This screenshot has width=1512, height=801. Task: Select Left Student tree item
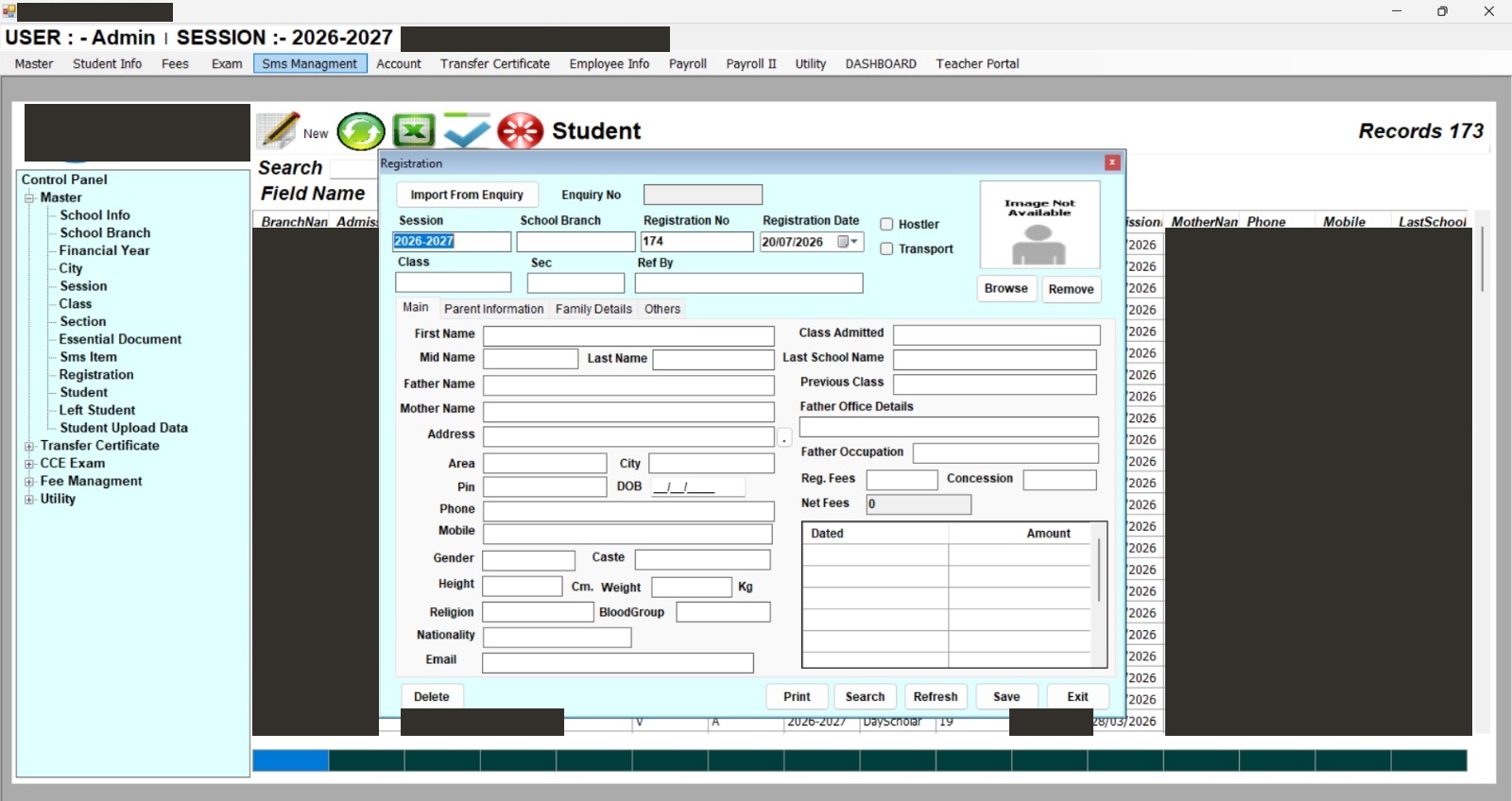tap(97, 410)
